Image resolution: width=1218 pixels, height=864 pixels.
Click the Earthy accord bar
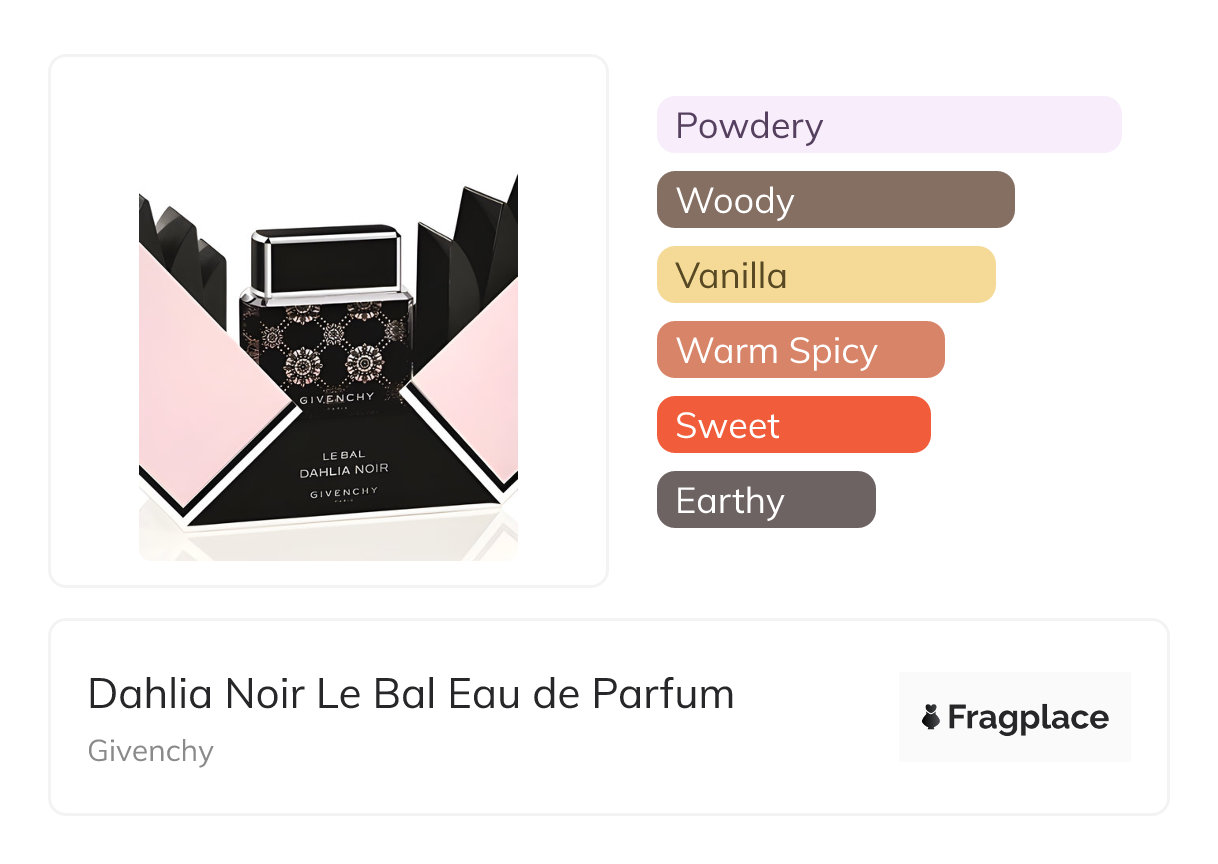pos(765,500)
